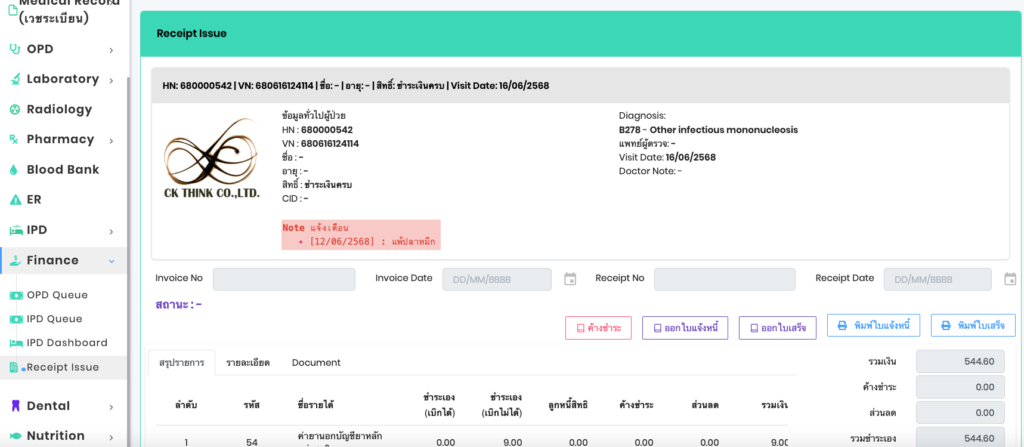The width and height of the screenshot is (1024, 447).
Task: Open the Document tab
Action: (x=316, y=362)
